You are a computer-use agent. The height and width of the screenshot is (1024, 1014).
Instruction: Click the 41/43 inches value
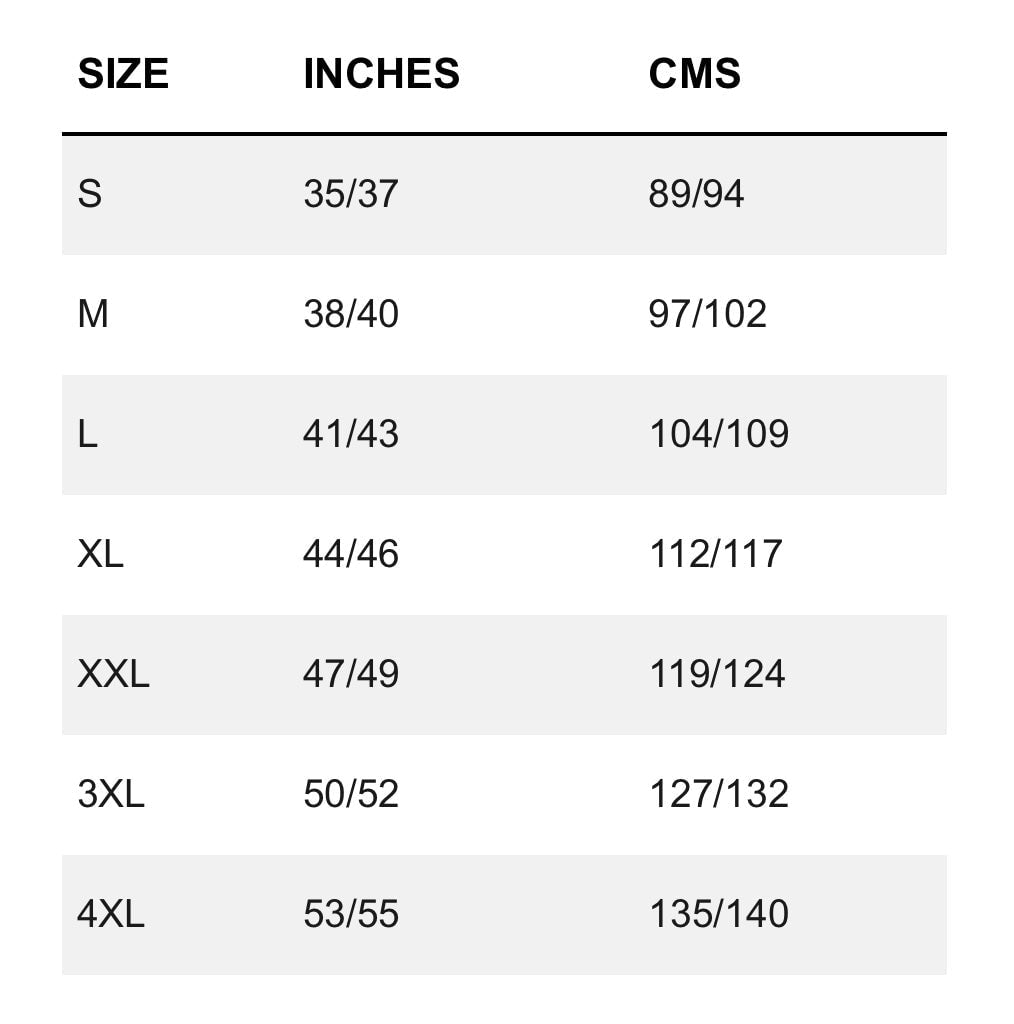coord(350,434)
